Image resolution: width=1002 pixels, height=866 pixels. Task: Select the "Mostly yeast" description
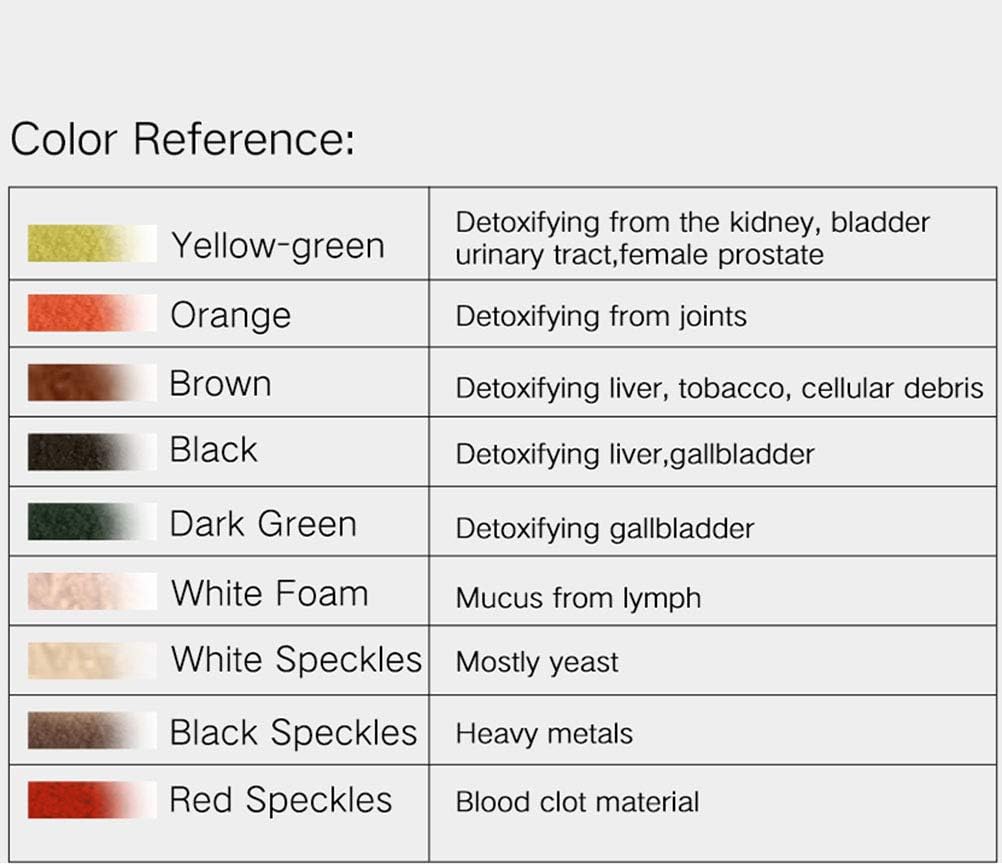[x=537, y=662]
